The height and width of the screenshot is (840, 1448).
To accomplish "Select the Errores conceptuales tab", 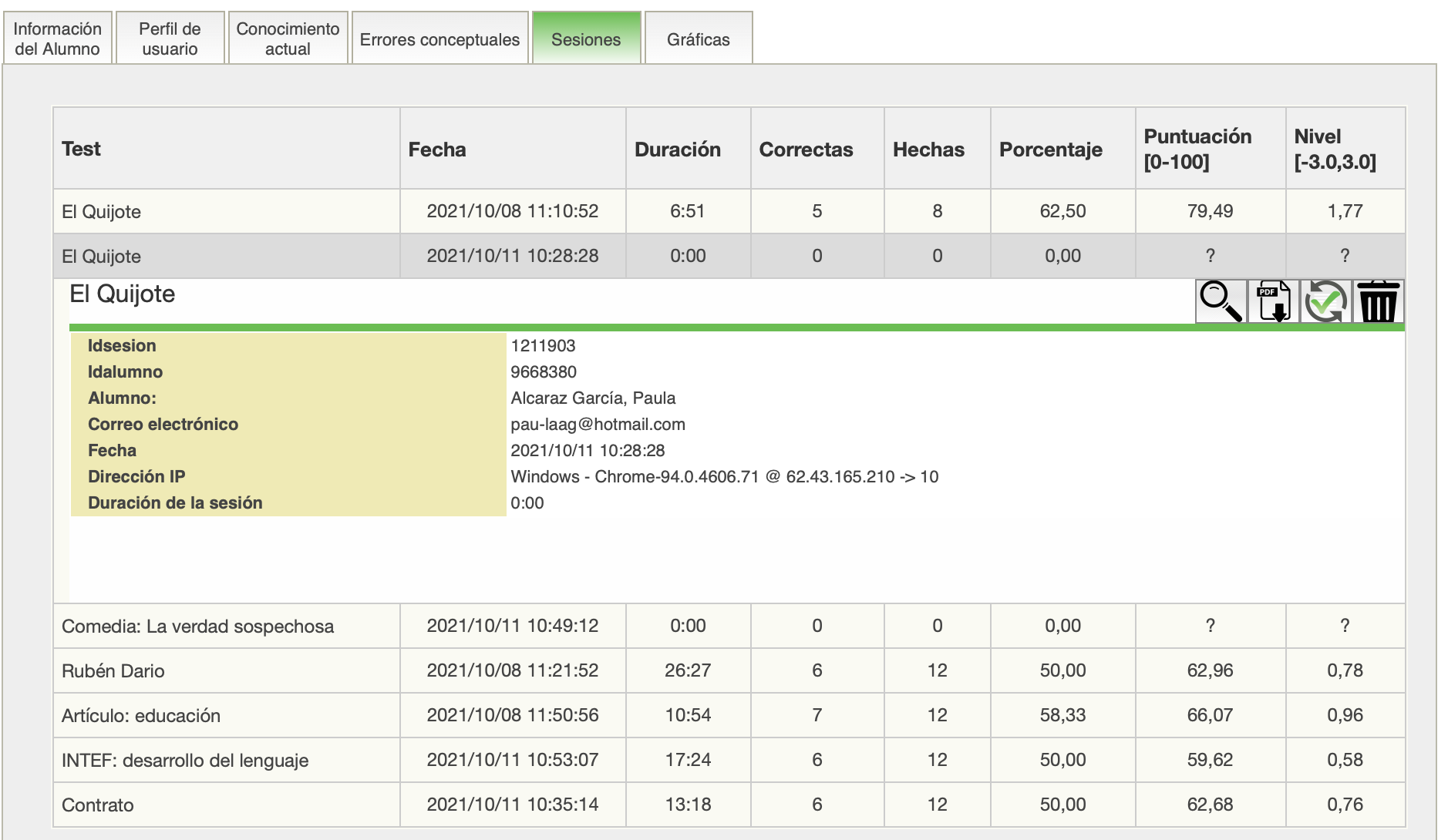I will [x=439, y=39].
